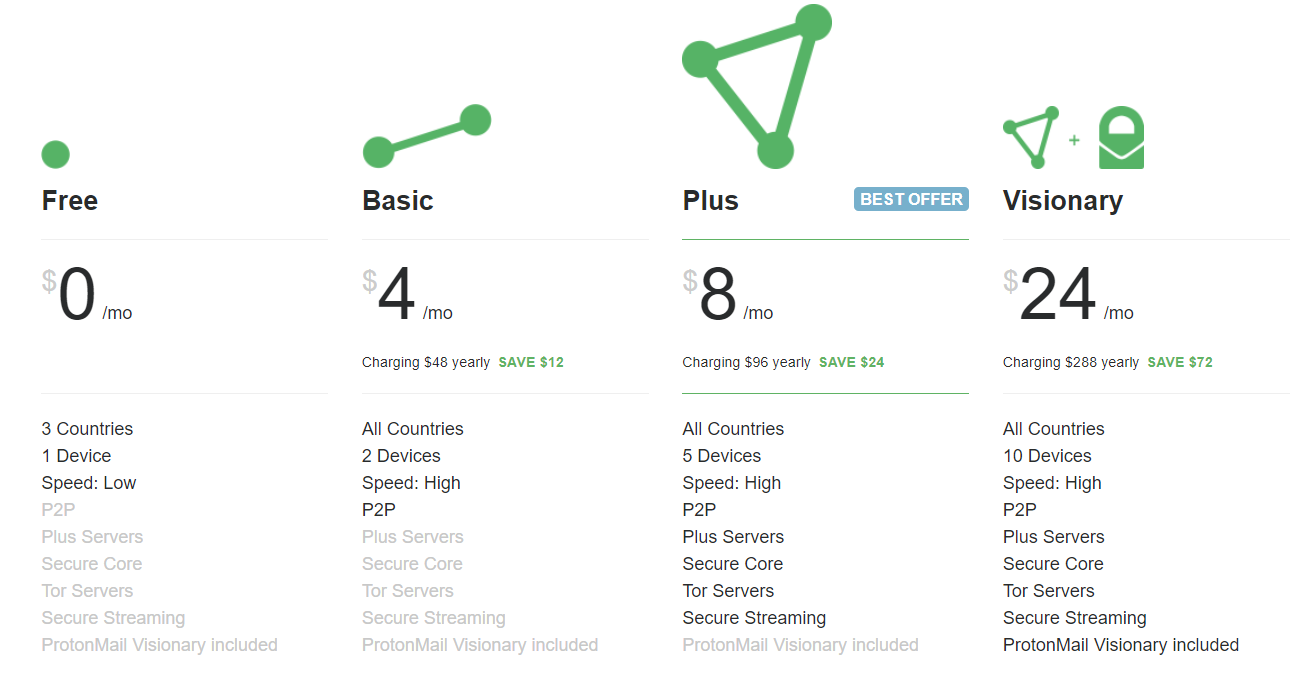Select the Basic plan heading
Screen dimensions: 1296x685
click(398, 200)
